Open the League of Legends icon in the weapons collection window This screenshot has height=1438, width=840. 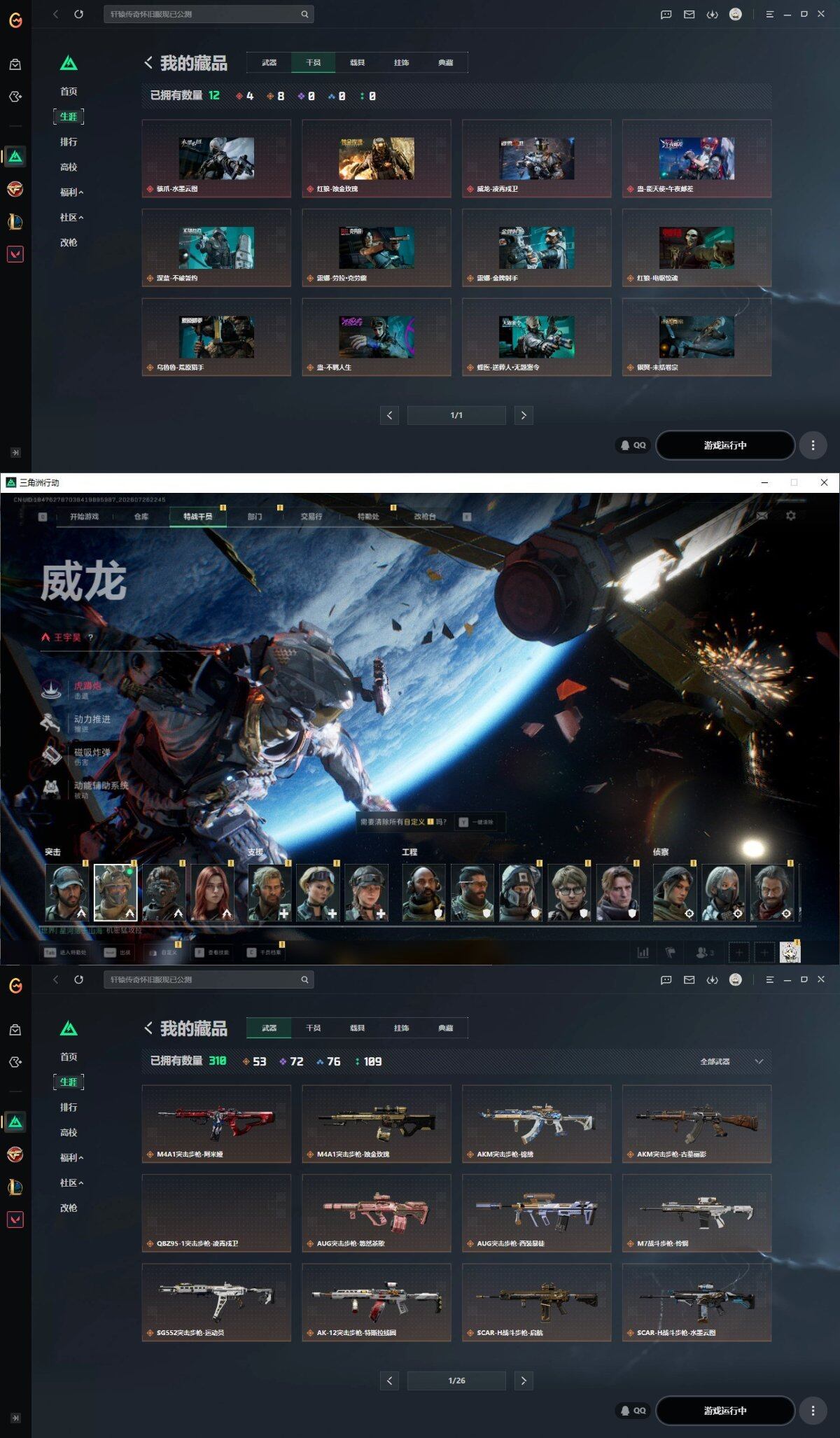(15, 1187)
